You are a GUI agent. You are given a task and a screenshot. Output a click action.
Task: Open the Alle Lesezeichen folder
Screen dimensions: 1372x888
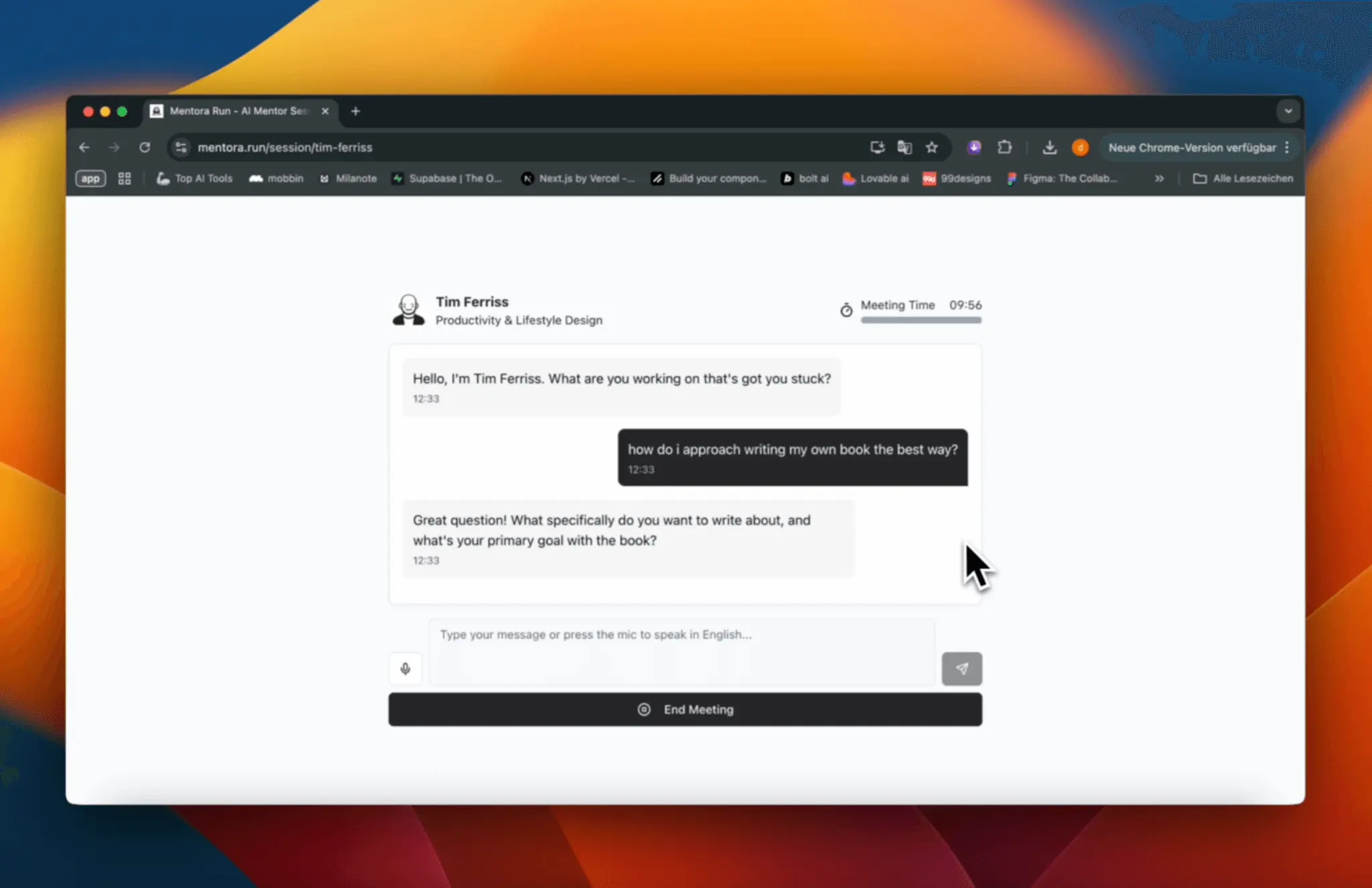point(1243,178)
